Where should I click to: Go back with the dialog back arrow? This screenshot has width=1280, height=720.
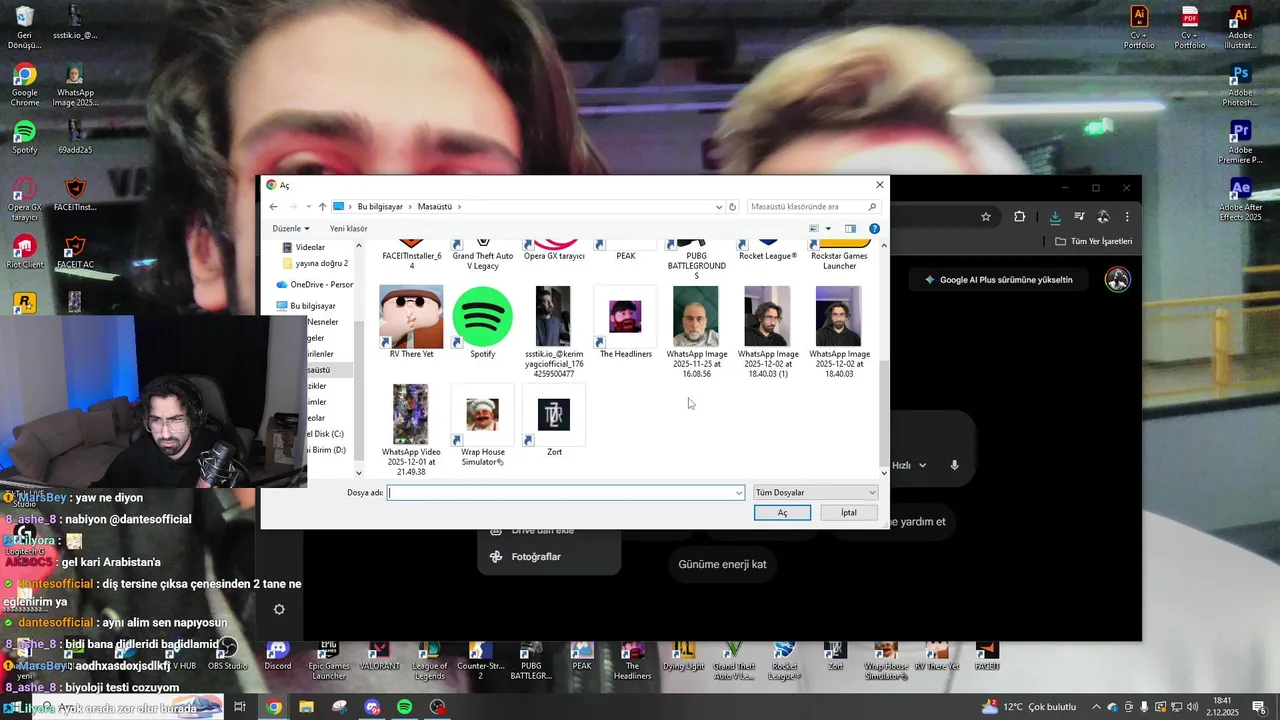[x=273, y=207]
